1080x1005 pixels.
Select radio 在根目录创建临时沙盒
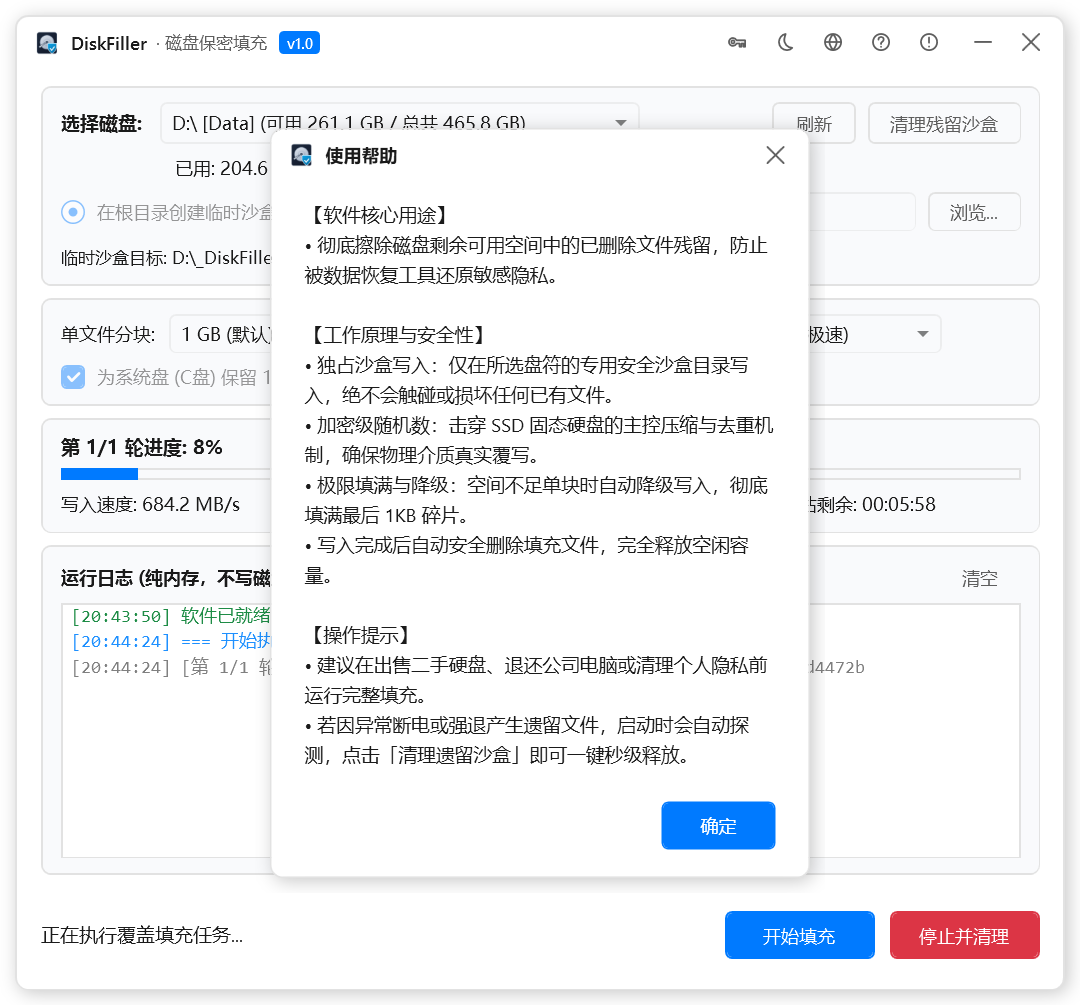pyautogui.click(x=73, y=212)
